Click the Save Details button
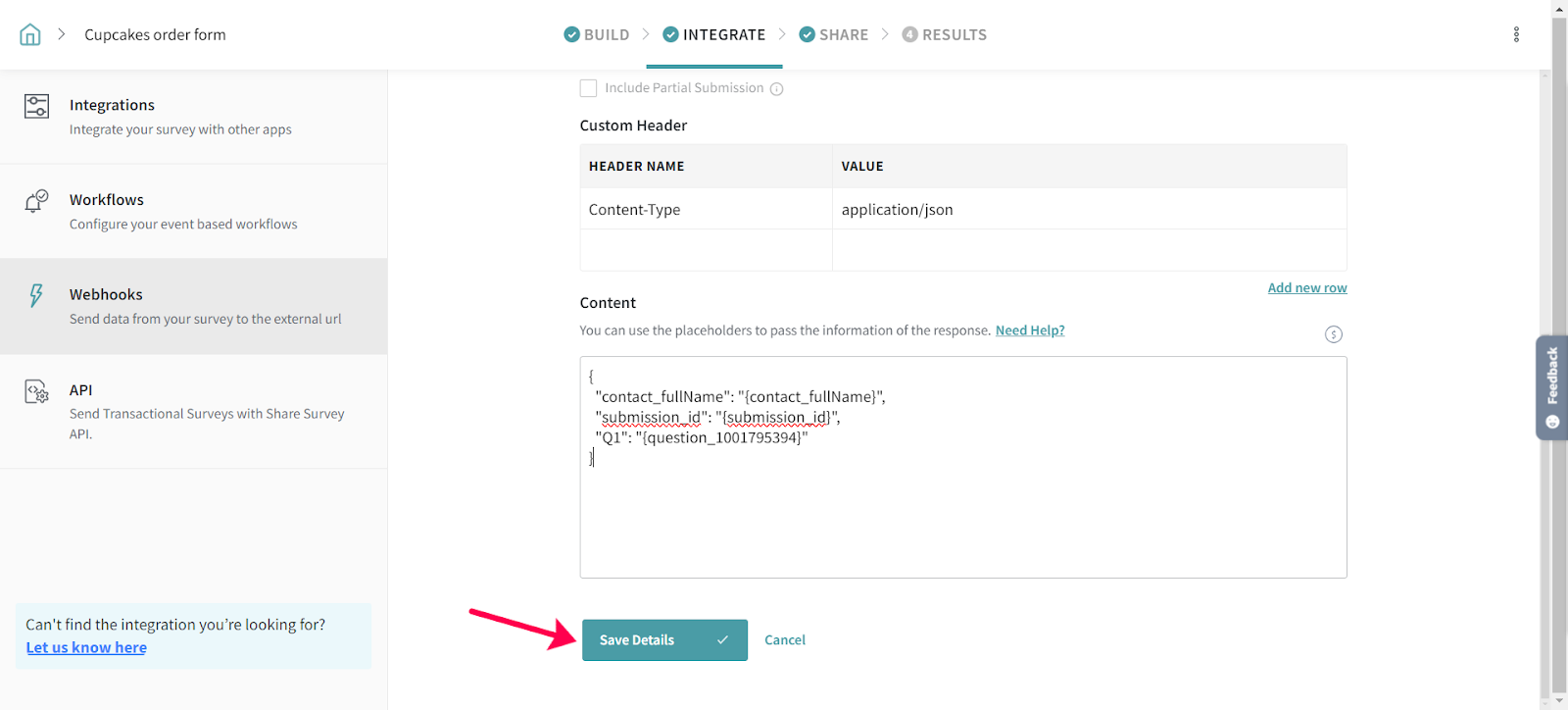The height and width of the screenshot is (710, 1568). (x=664, y=640)
